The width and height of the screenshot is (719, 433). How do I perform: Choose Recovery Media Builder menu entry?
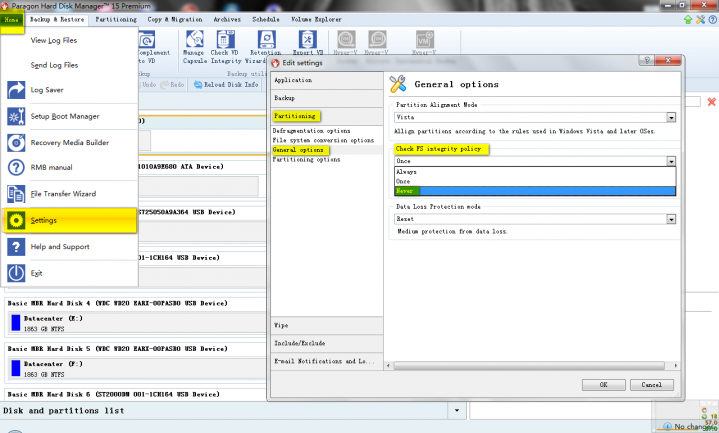pyautogui.click(x=70, y=143)
